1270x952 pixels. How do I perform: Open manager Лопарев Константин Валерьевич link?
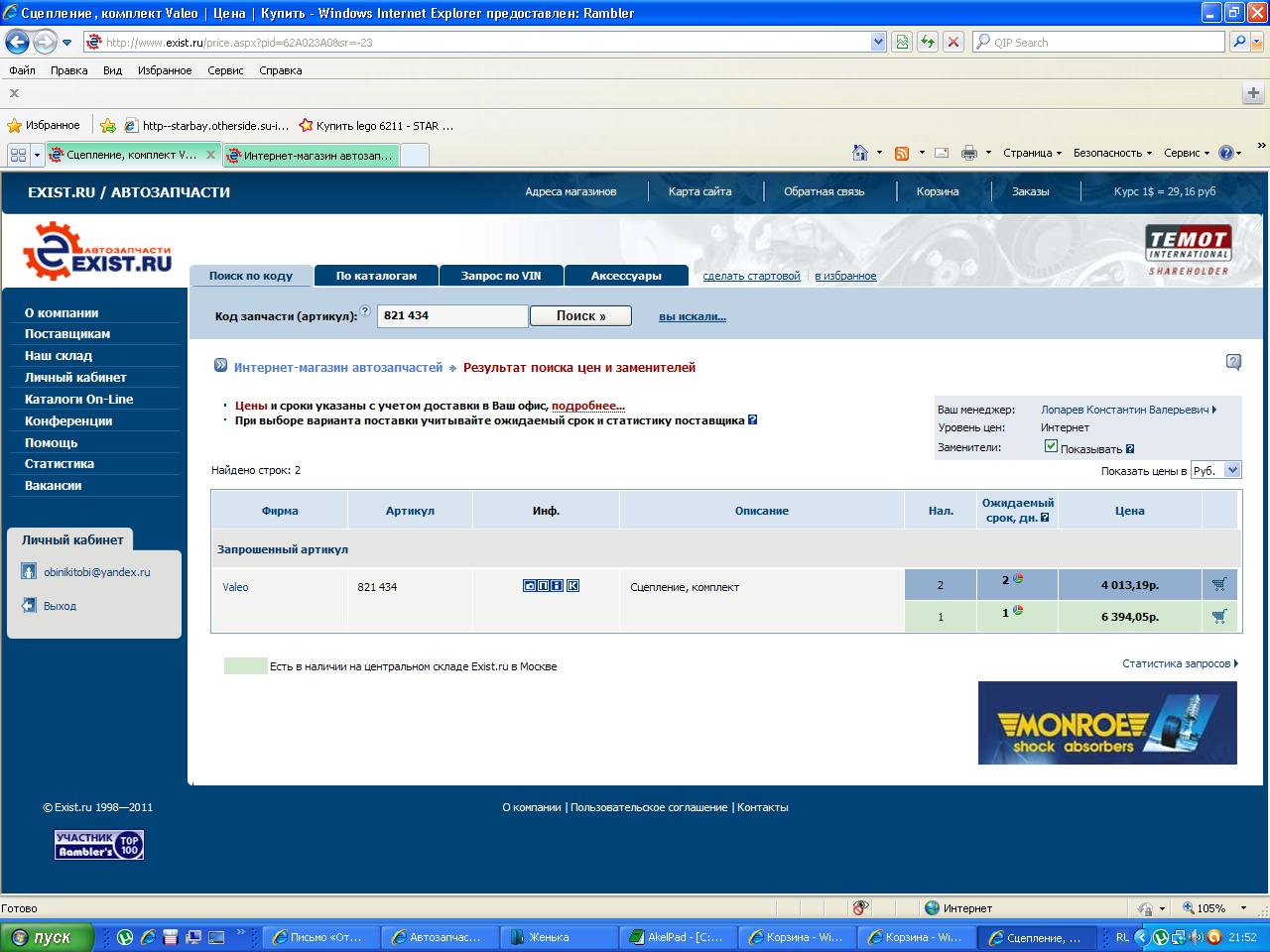[x=1128, y=410]
